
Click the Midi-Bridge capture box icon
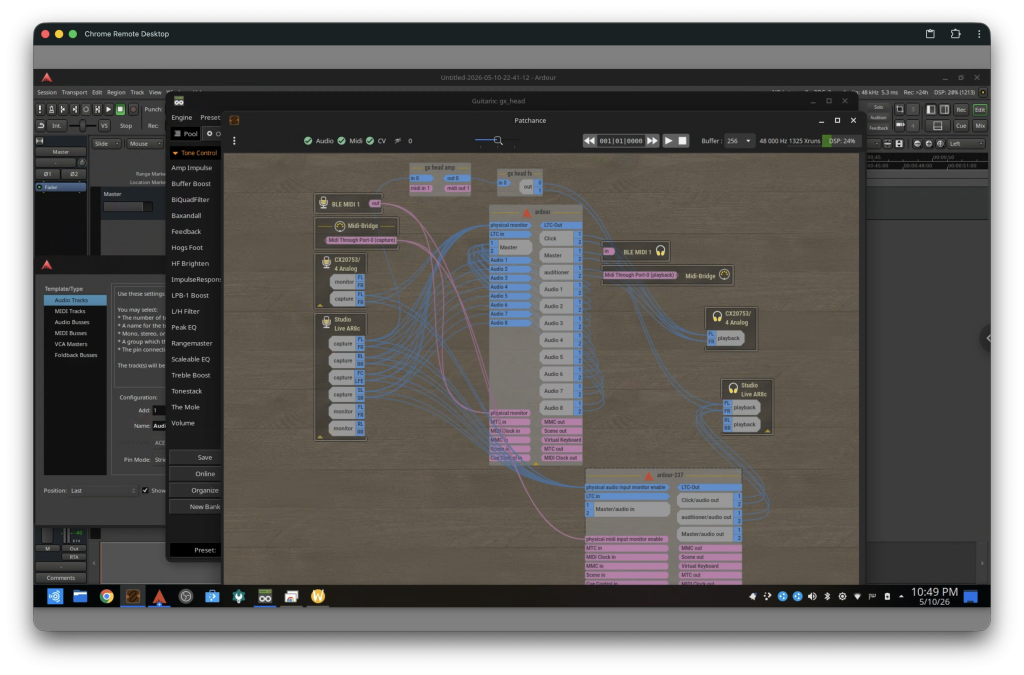pyautogui.click(x=340, y=226)
